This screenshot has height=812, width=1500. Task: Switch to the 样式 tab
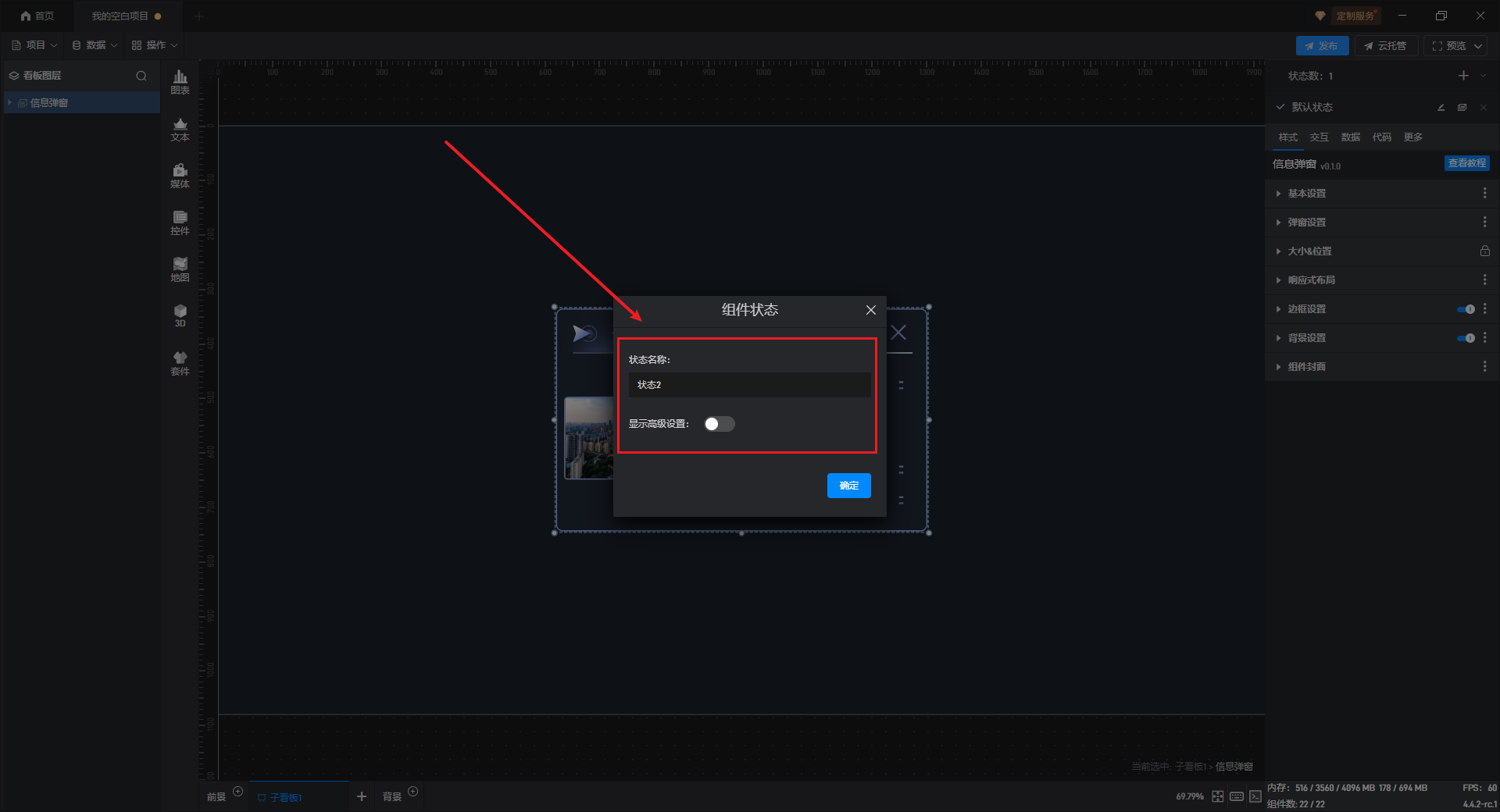(x=1287, y=137)
